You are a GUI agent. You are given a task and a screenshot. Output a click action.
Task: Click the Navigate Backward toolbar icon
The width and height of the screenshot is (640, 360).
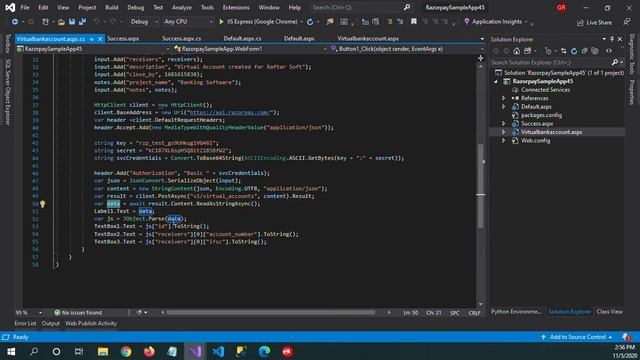pos(15,22)
